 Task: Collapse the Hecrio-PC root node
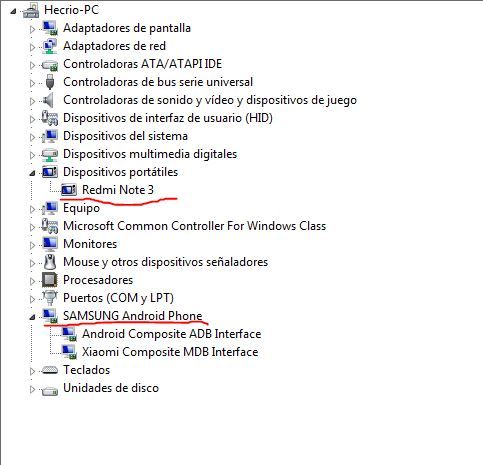pos(13,11)
